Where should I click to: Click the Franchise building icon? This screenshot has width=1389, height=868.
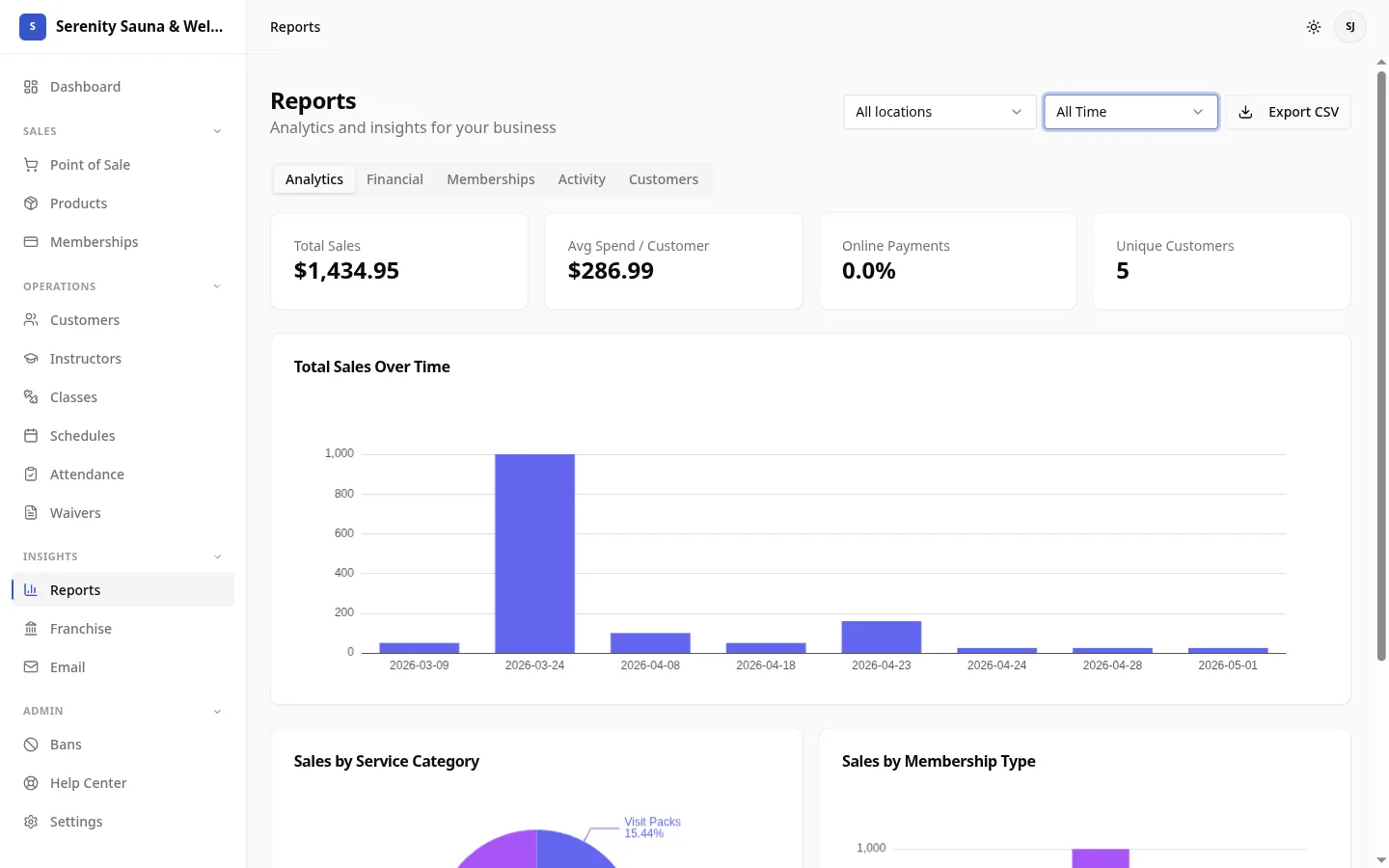tap(31, 629)
